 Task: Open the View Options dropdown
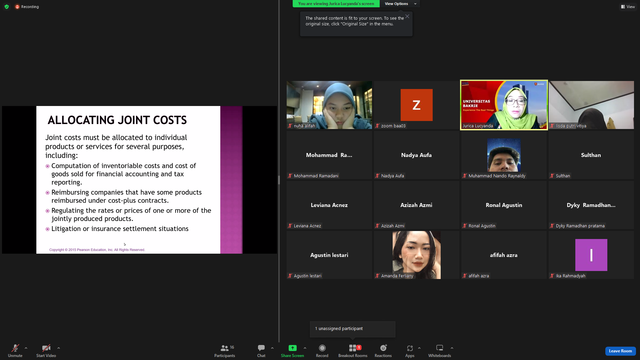click(x=400, y=4)
